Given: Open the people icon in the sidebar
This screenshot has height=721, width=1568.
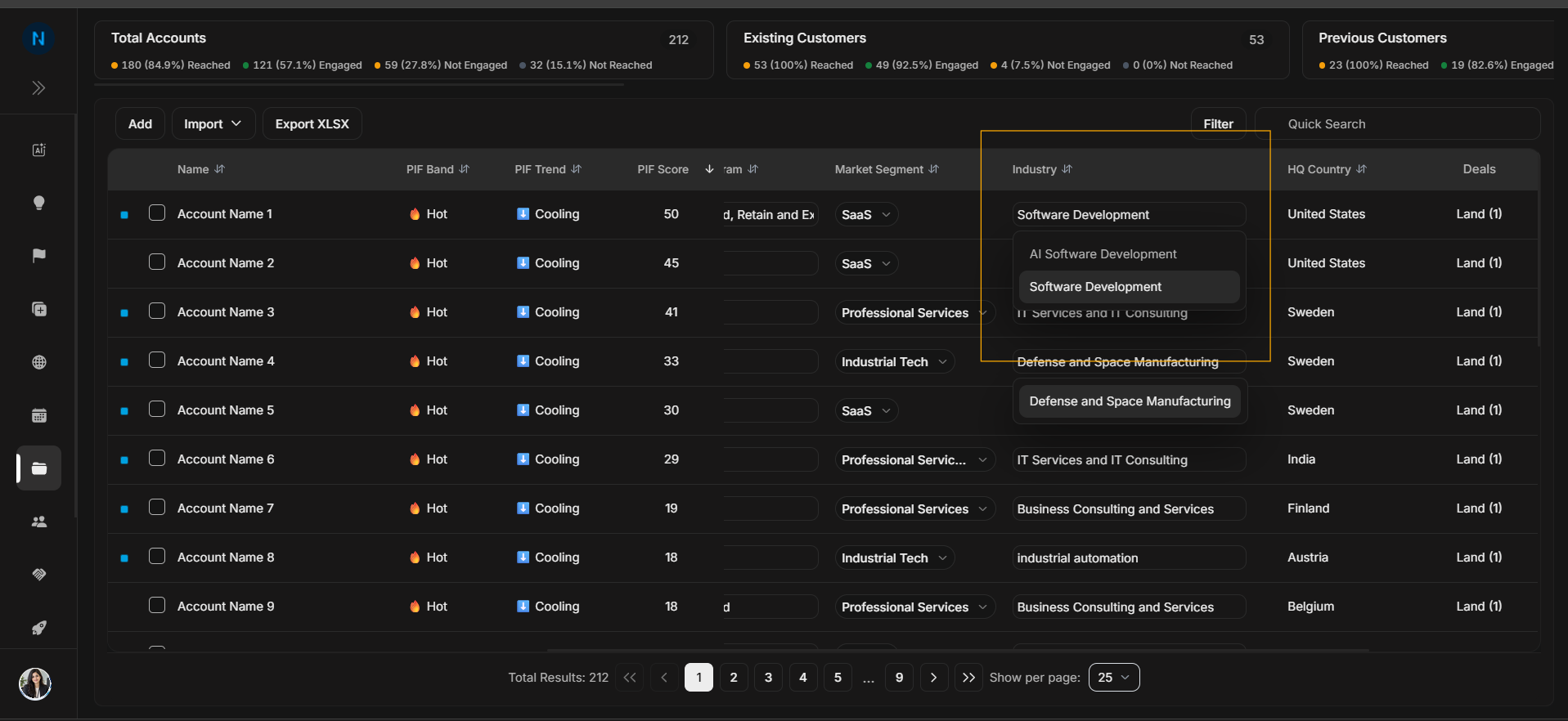Looking at the screenshot, I should point(38,522).
